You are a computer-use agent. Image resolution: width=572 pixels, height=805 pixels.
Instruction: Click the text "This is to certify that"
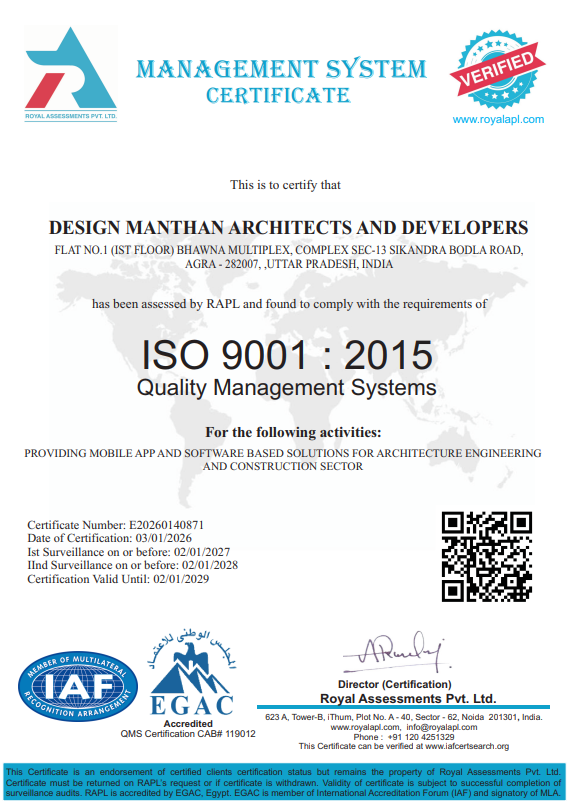[x=285, y=185]
